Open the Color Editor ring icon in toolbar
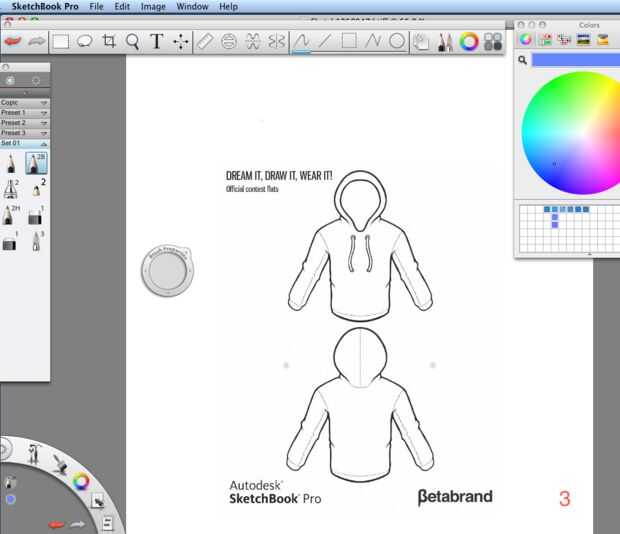This screenshot has height=534, width=620. [x=469, y=42]
